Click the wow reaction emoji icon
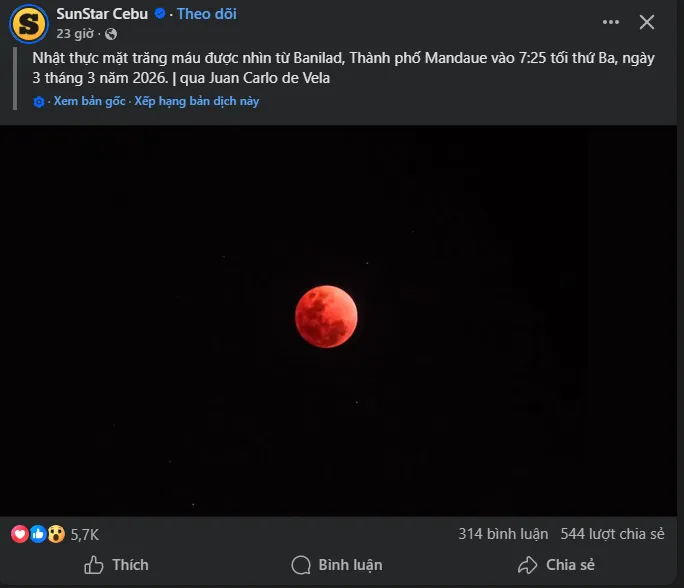The image size is (684, 588). (x=56, y=534)
